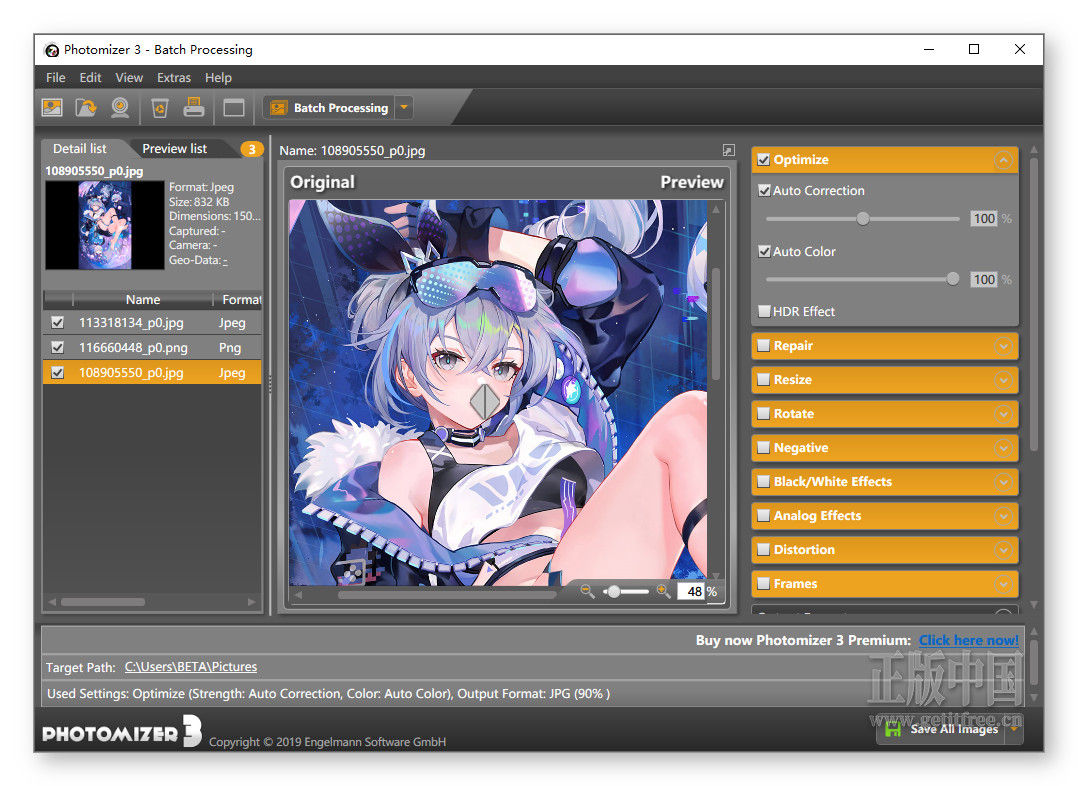Select the 116660448_p0.png file name

click(133, 347)
